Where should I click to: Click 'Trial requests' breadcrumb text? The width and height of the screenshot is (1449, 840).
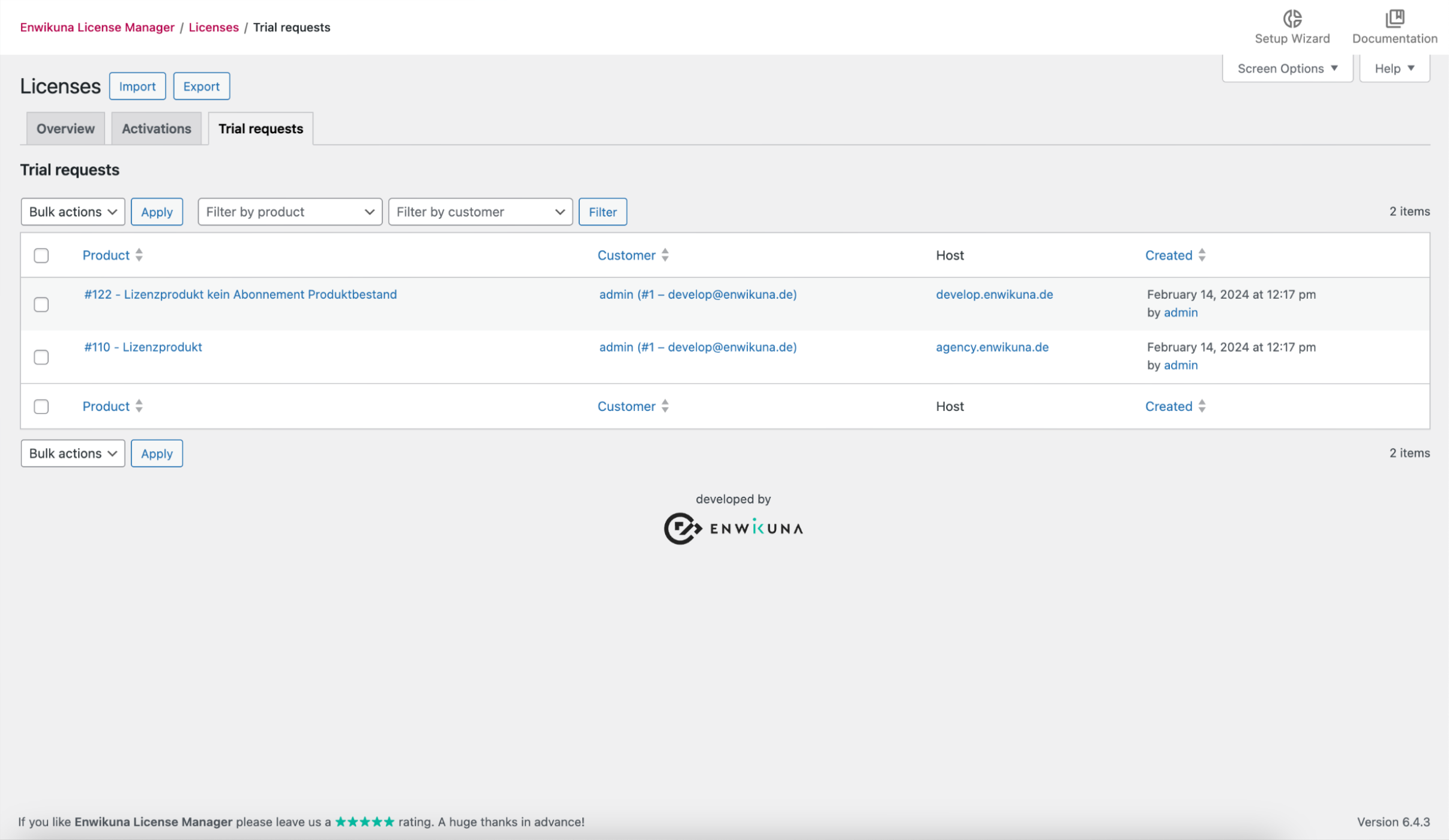[291, 28]
